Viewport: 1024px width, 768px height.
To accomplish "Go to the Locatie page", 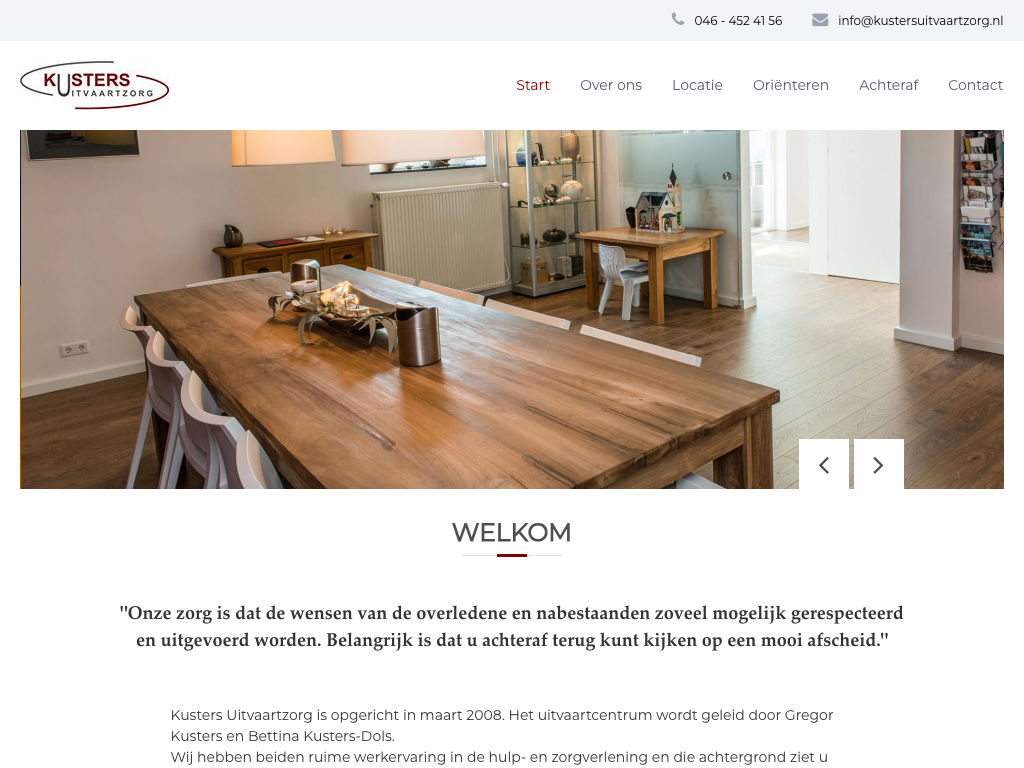I will (697, 85).
